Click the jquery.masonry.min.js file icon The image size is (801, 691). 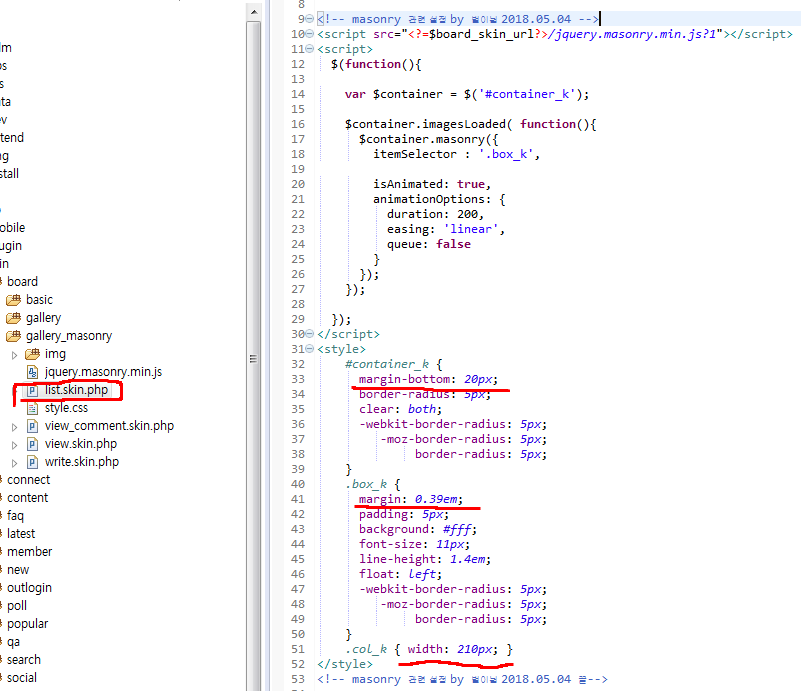32,372
